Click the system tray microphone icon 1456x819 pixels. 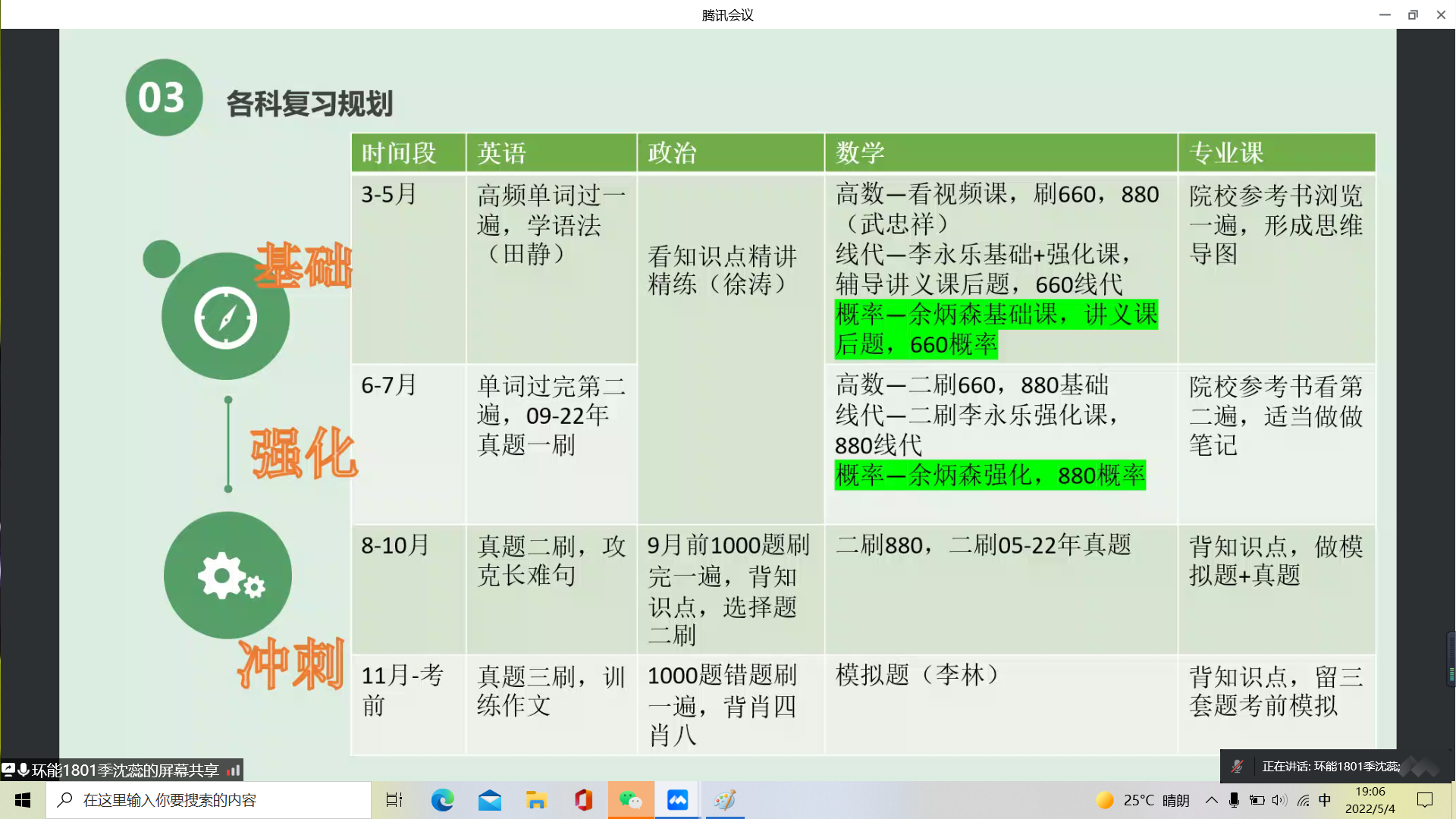point(1234,800)
